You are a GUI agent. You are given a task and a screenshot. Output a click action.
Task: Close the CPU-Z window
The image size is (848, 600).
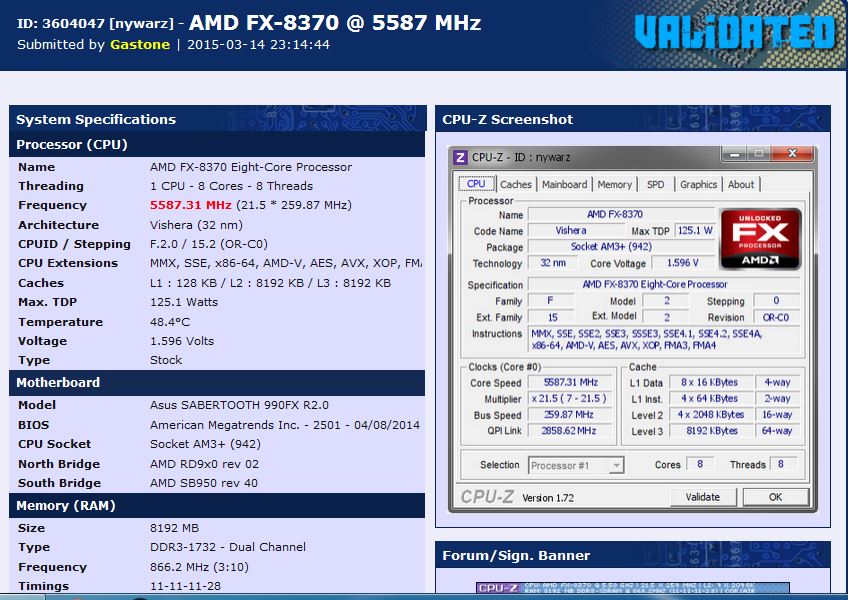(792, 154)
